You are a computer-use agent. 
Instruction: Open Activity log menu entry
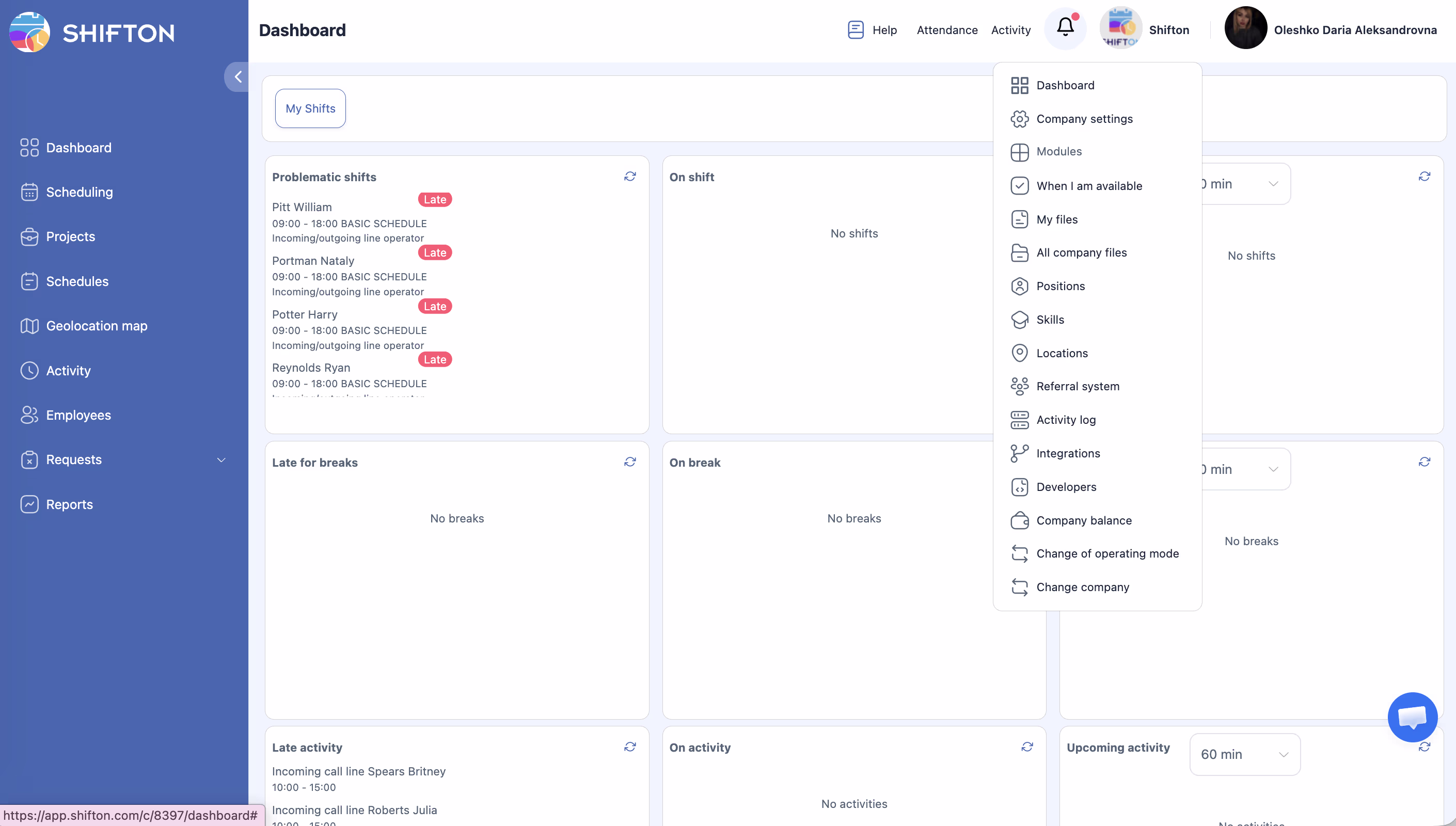point(1065,419)
